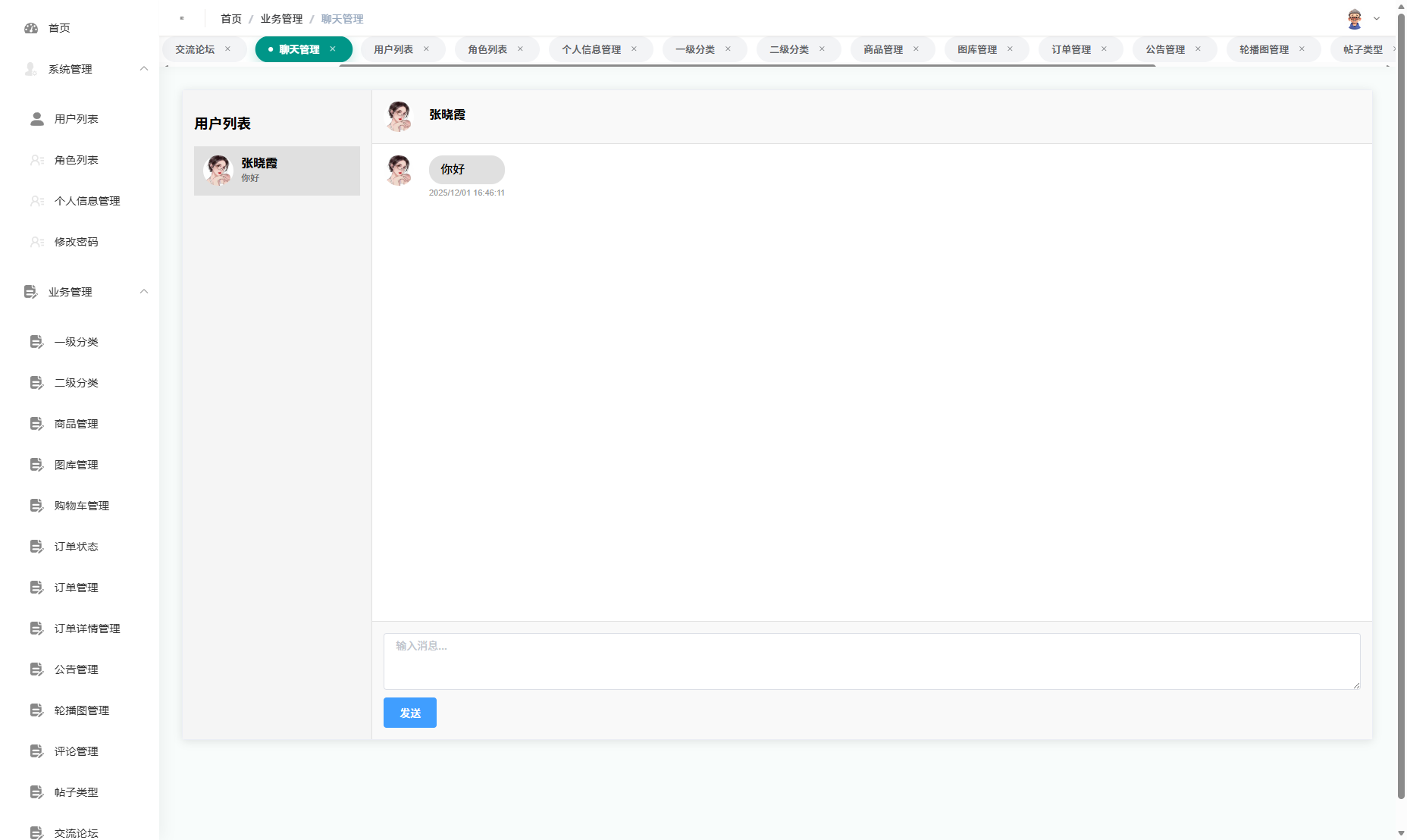Click the icon beside 订单状态 in sidebar
This screenshot has height=840, width=1407.
(x=37, y=547)
